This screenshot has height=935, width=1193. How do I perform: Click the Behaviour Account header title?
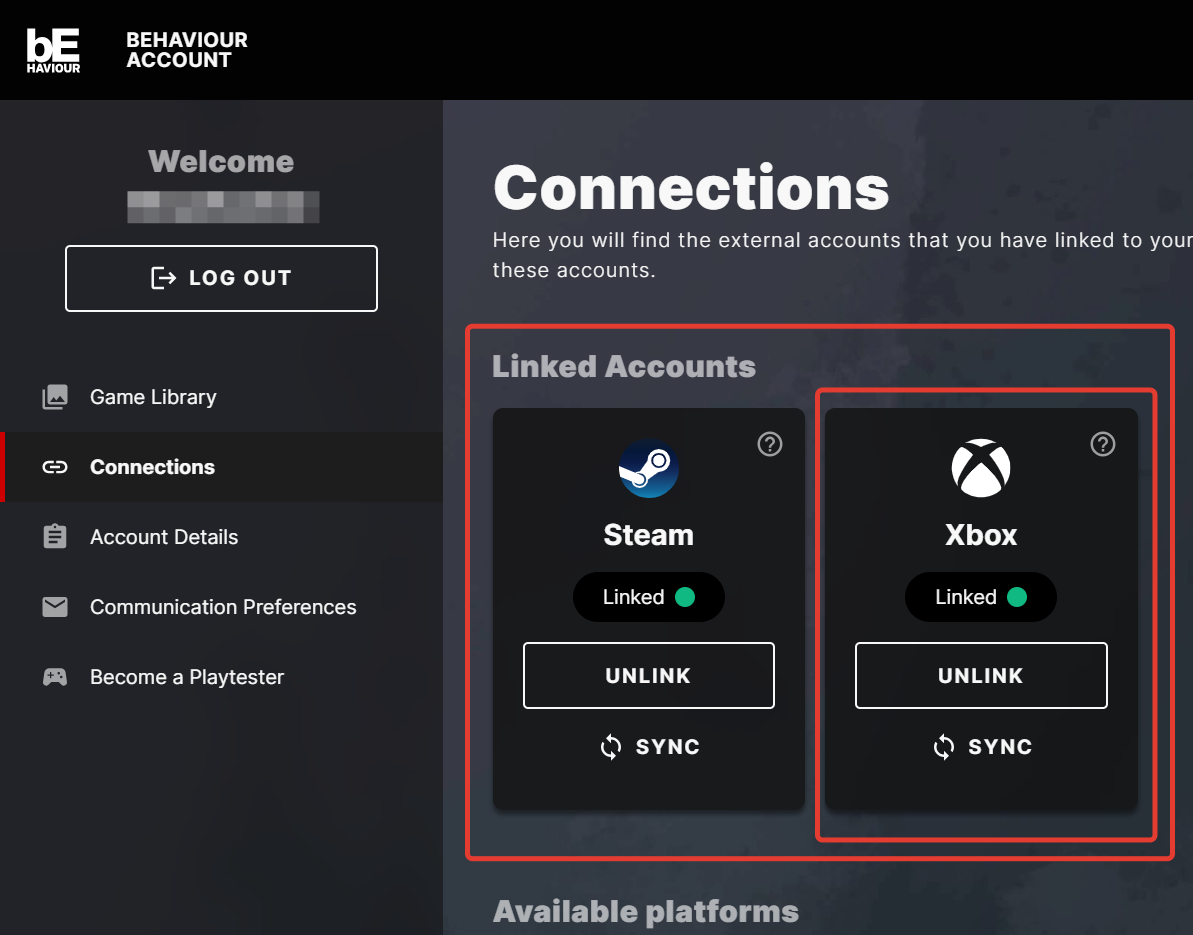[186, 50]
